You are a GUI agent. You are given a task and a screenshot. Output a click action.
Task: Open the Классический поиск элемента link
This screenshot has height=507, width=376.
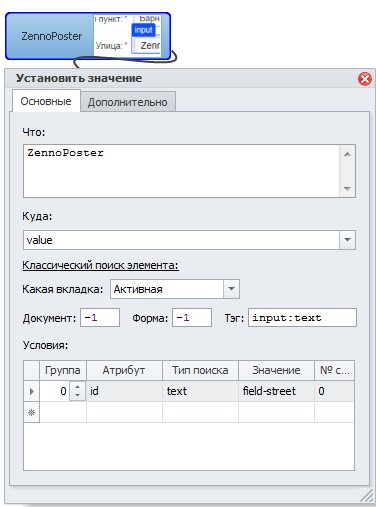click(100, 265)
